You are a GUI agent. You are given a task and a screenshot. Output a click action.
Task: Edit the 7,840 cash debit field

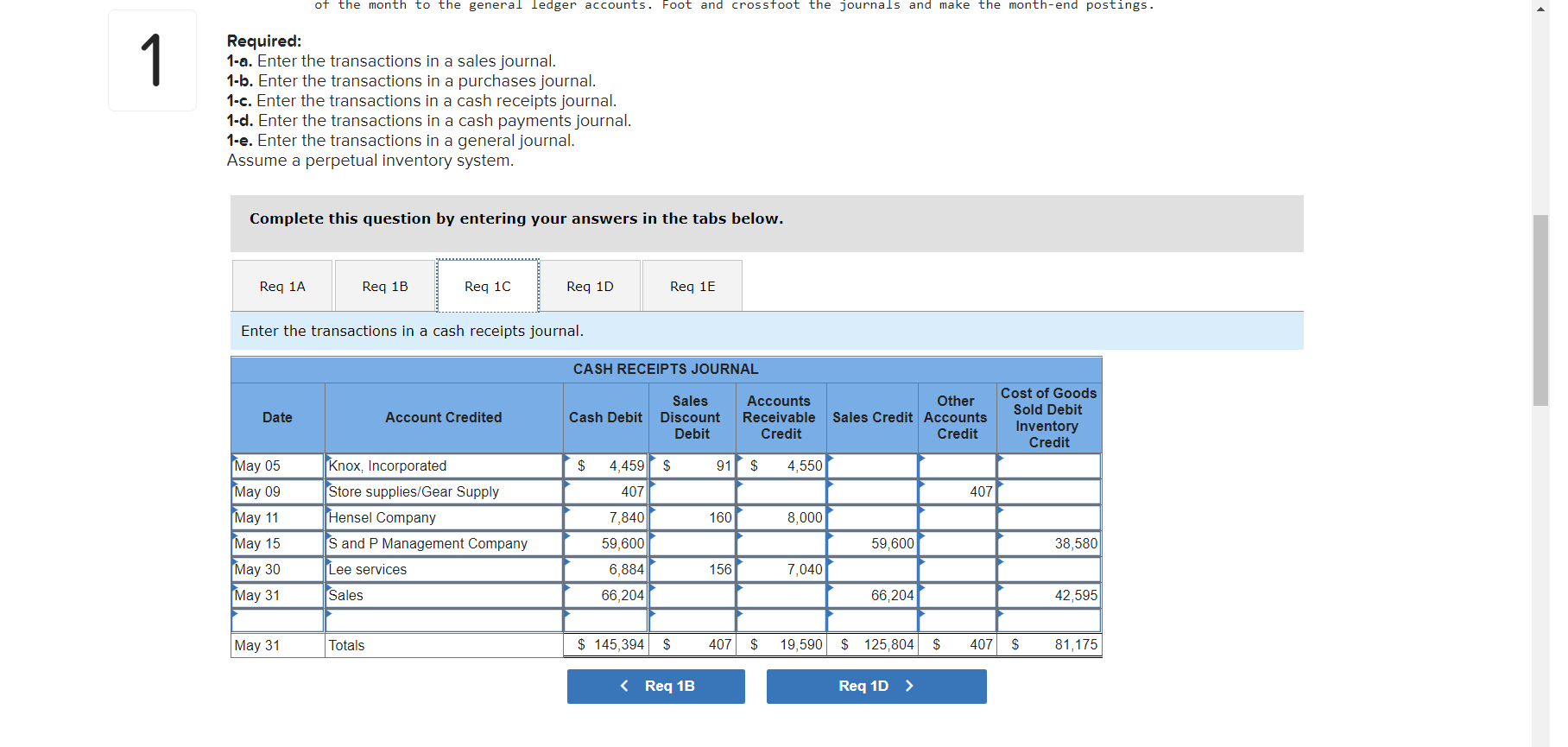606,517
